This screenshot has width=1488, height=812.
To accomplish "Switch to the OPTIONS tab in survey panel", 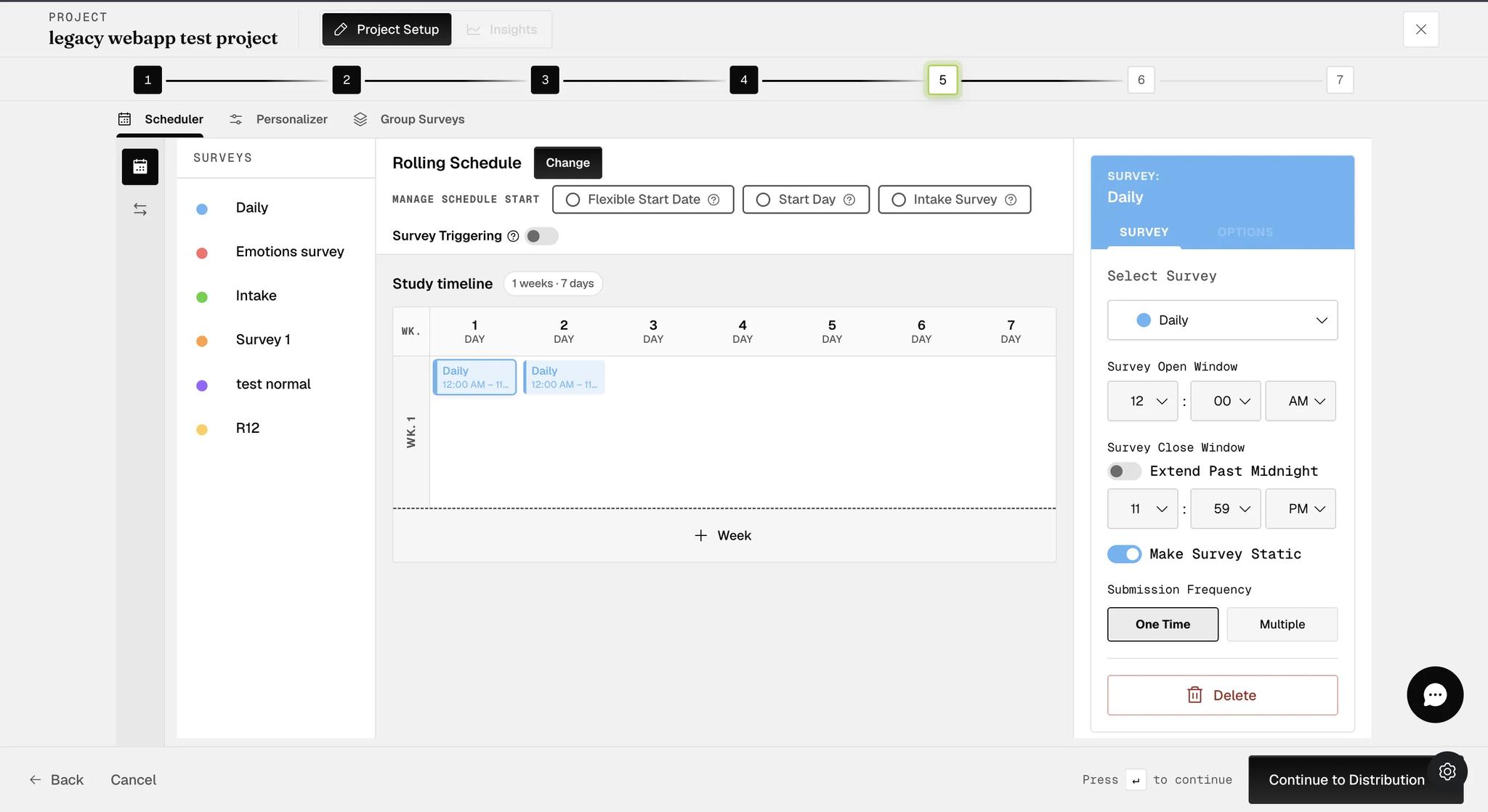I will click(x=1245, y=232).
